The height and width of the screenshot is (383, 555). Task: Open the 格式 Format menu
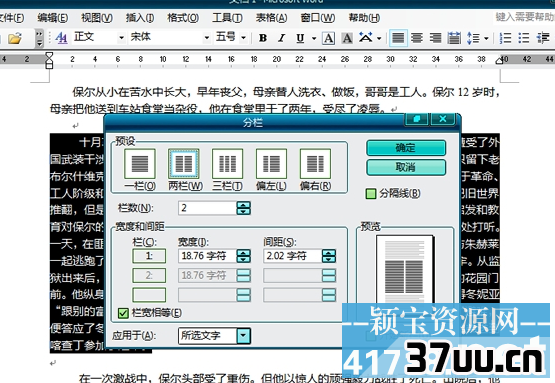click(183, 18)
